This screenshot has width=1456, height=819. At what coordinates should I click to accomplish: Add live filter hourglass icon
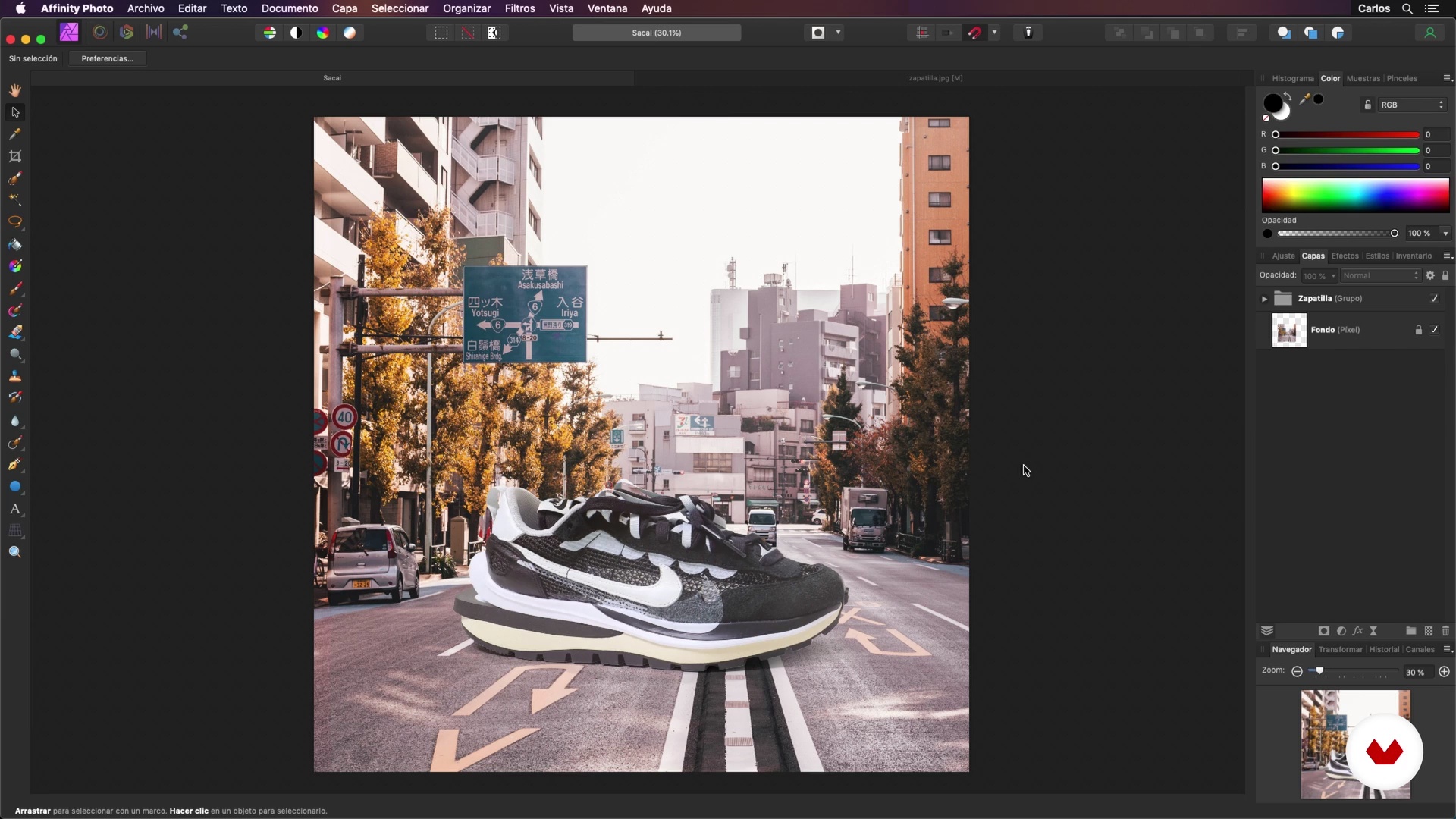pos(1373,631)
